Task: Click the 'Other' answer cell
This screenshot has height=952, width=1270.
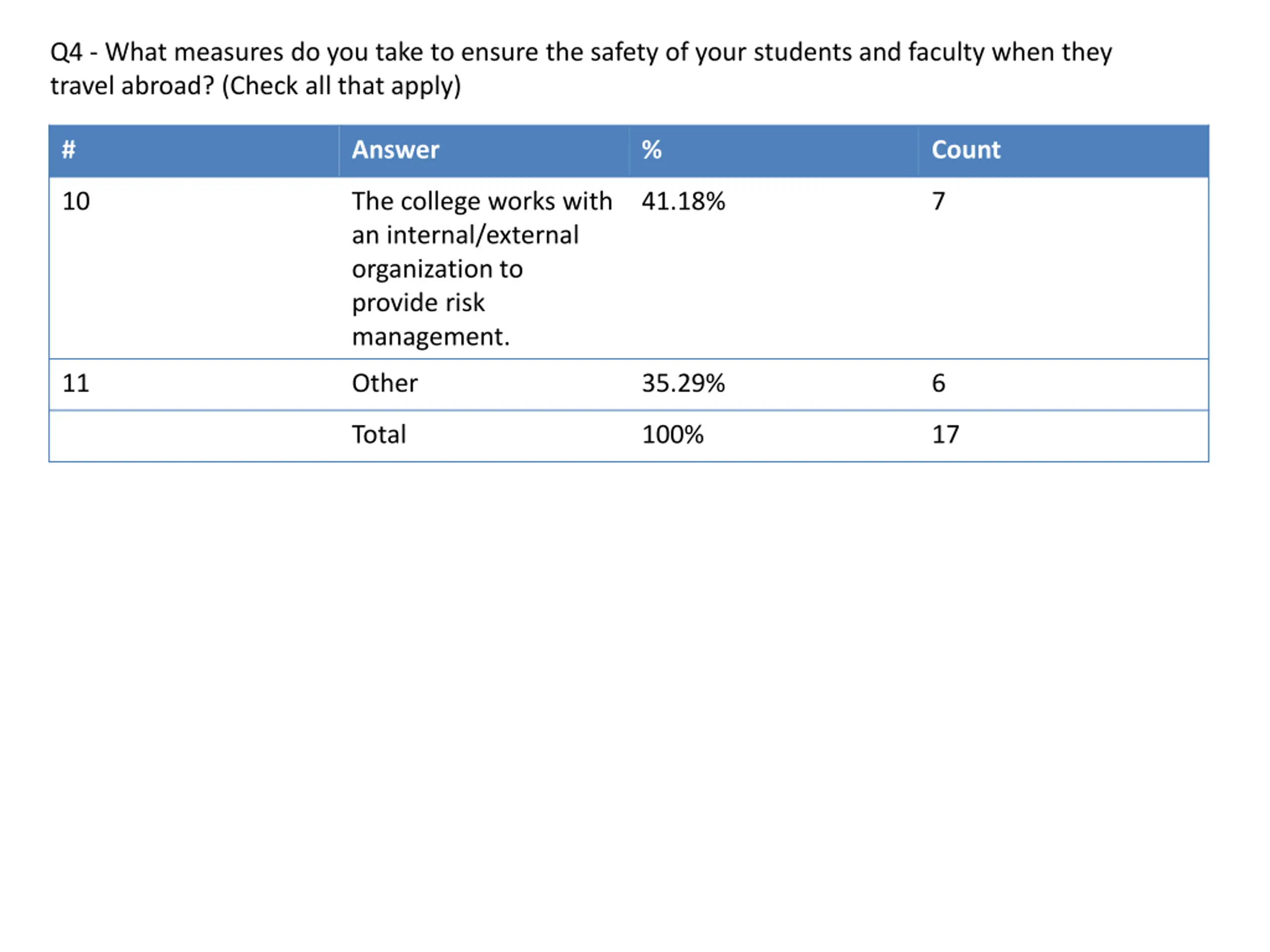Action: coord(484,384)
